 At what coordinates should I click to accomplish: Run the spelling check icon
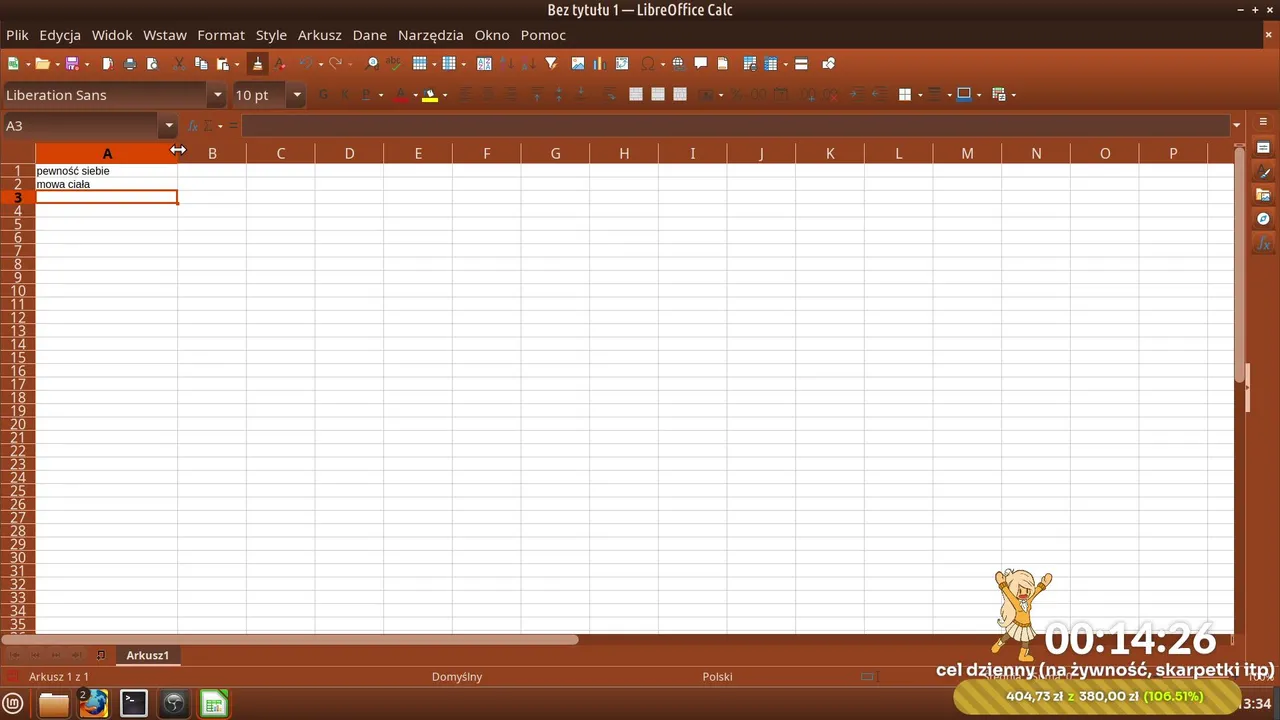click(x=395, y=64)
